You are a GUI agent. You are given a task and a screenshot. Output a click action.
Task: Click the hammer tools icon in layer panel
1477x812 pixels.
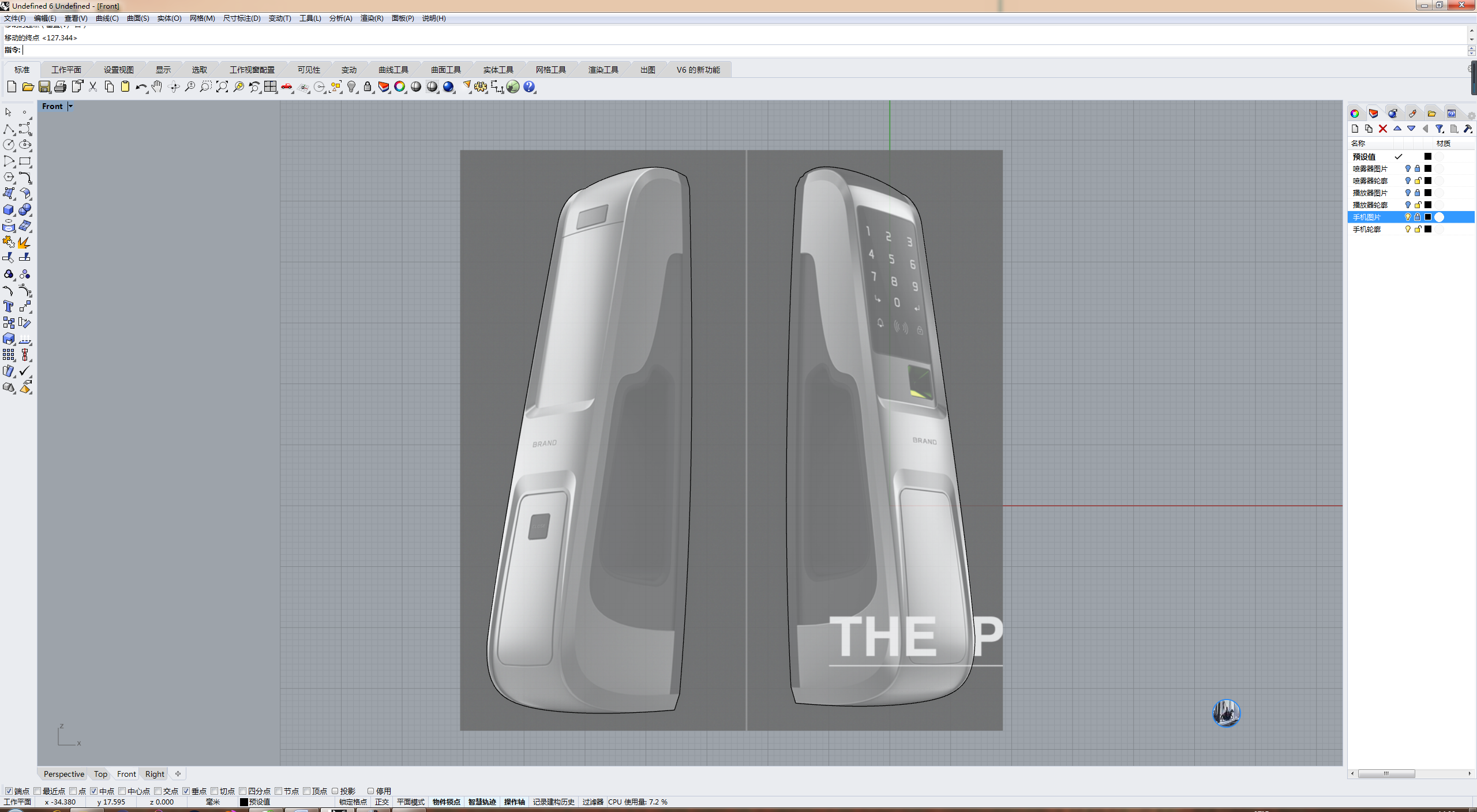tap(1468, 129)
